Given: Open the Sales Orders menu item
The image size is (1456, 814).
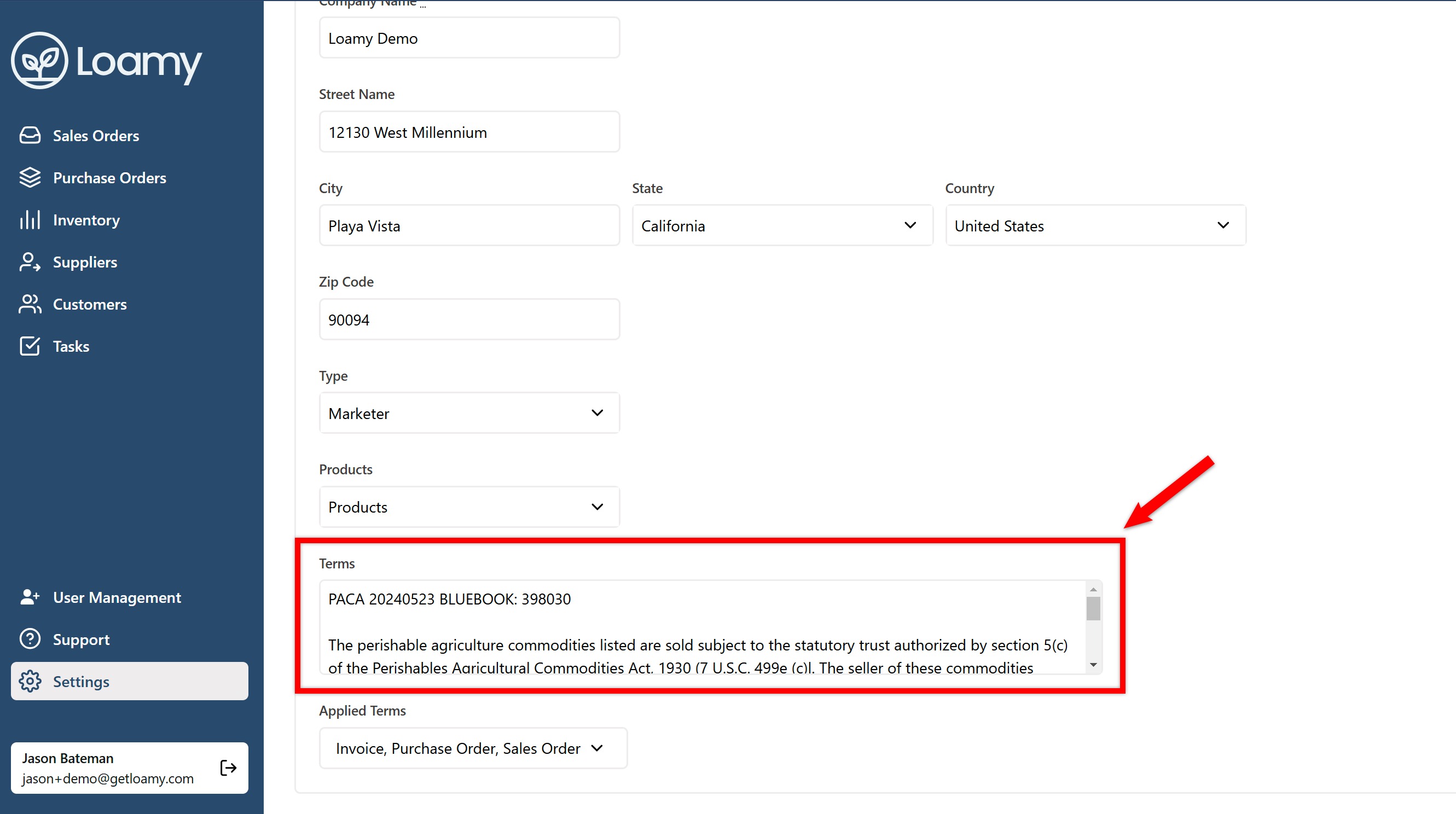Looking at the screenshot, I should click(x=130, y=136).
